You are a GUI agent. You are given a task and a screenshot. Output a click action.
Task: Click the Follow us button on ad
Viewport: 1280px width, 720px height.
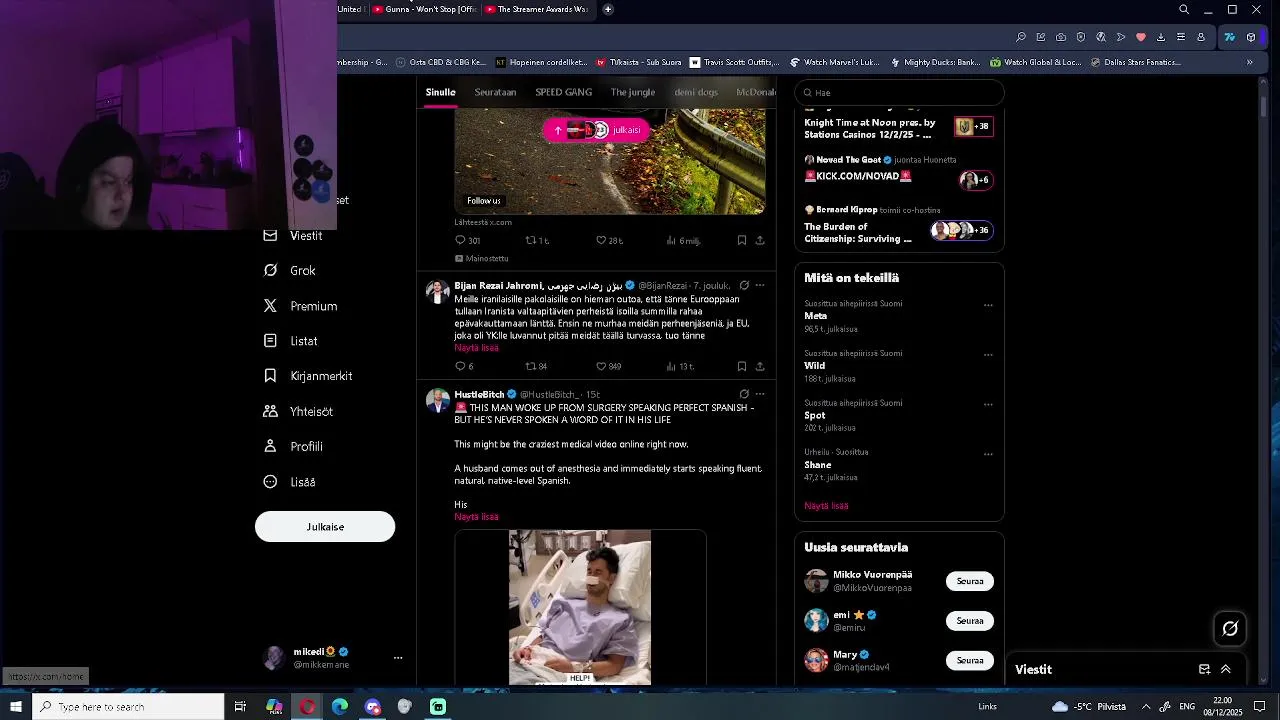(x=483, y=201)
